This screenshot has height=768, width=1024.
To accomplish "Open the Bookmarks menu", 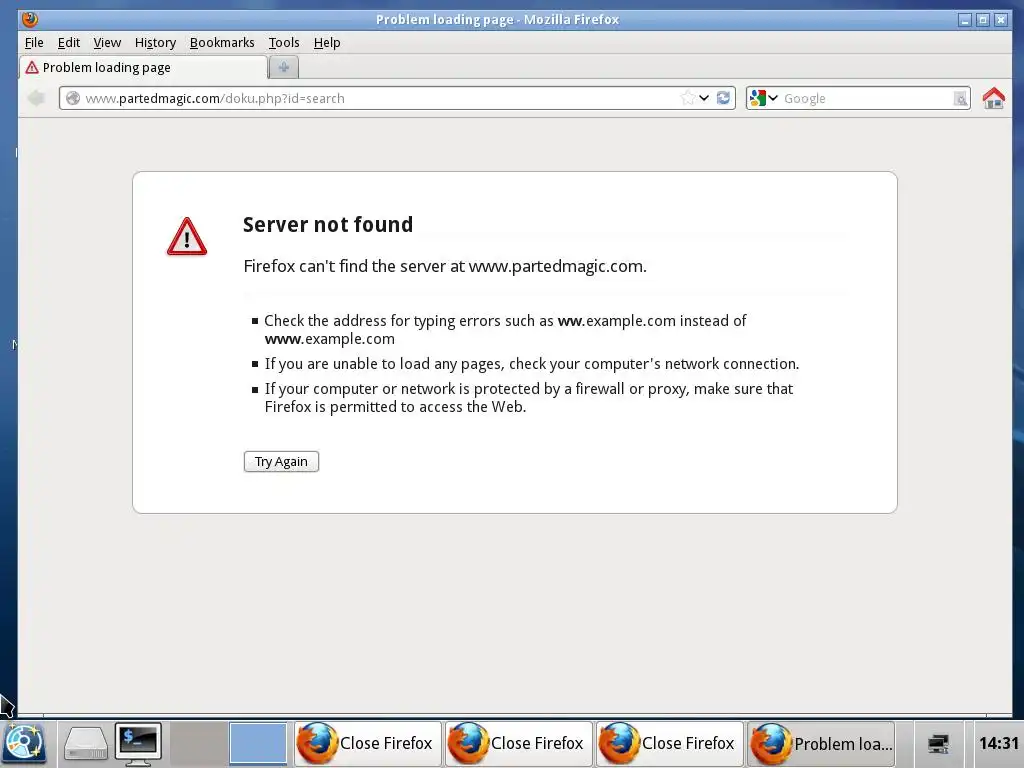I will click(x=222, y=42).
